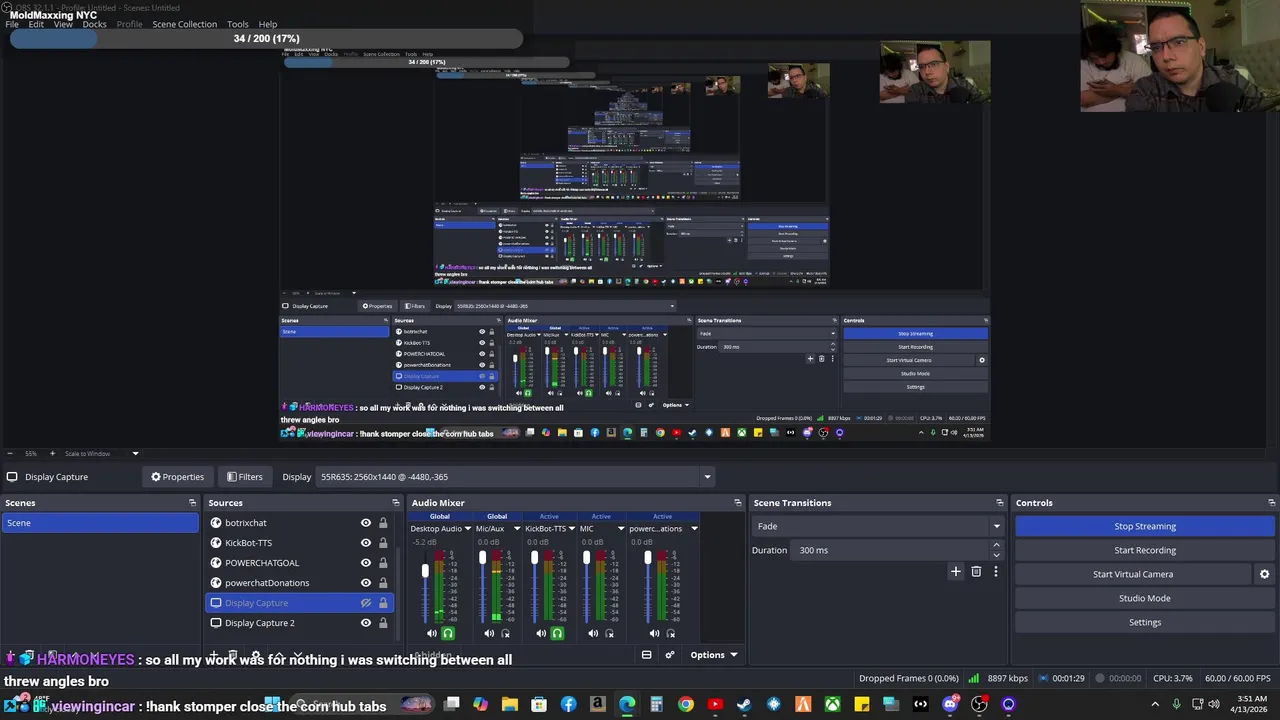Click the botrixchat browser source icon
This screenshot has height=720, width=1280.
pyautogui.click(x=215, y=523)
